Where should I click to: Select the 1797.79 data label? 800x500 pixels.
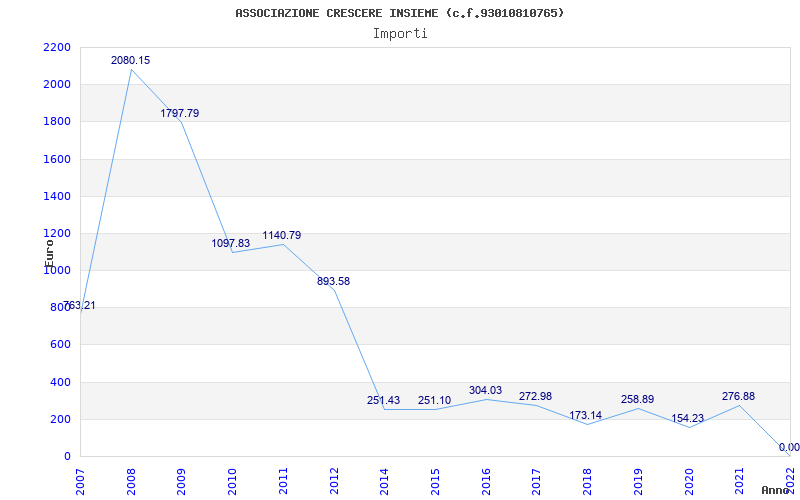180,113
